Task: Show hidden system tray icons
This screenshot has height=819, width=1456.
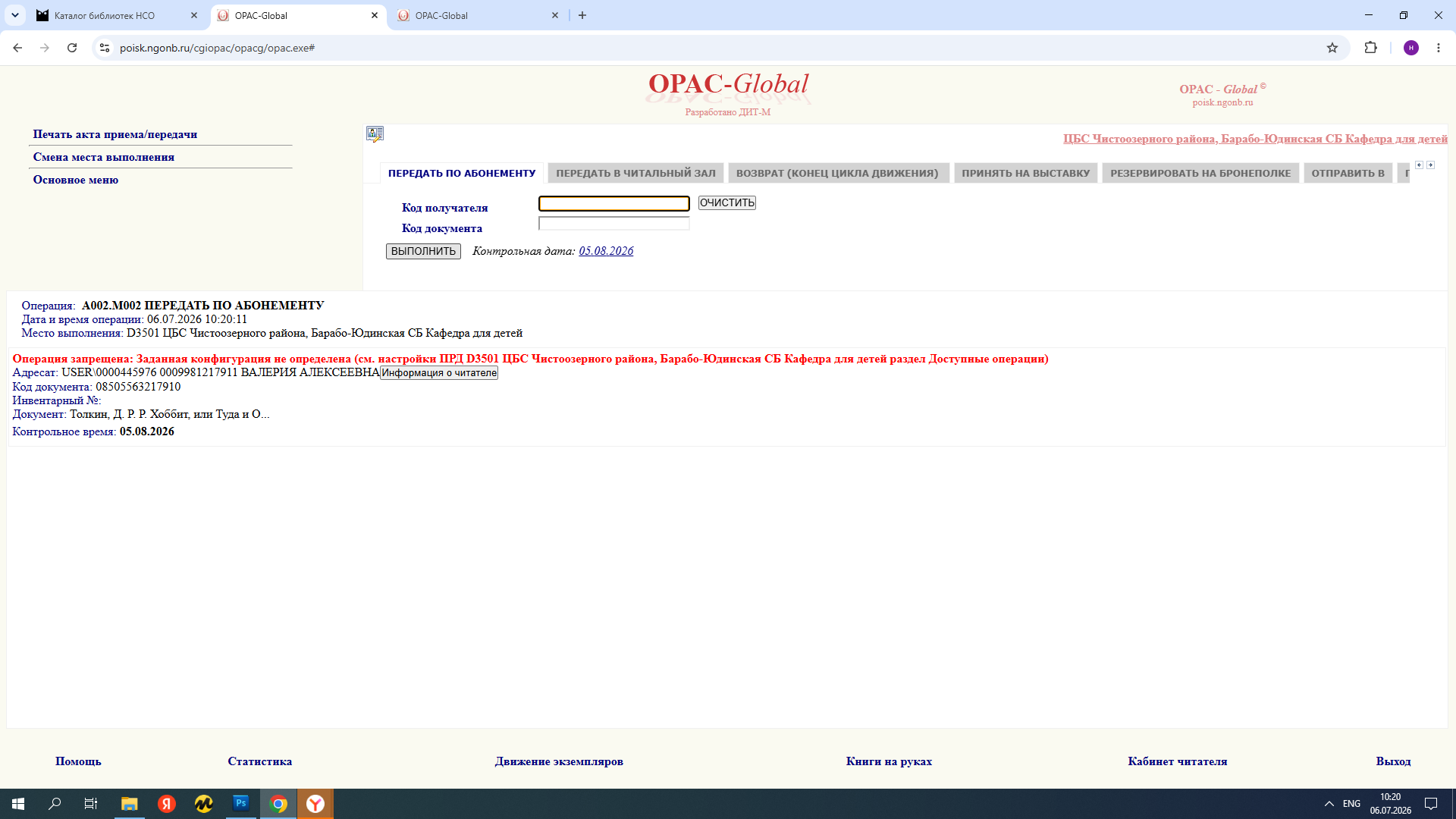Action: pyautogui.click(x=1329, y=804)
